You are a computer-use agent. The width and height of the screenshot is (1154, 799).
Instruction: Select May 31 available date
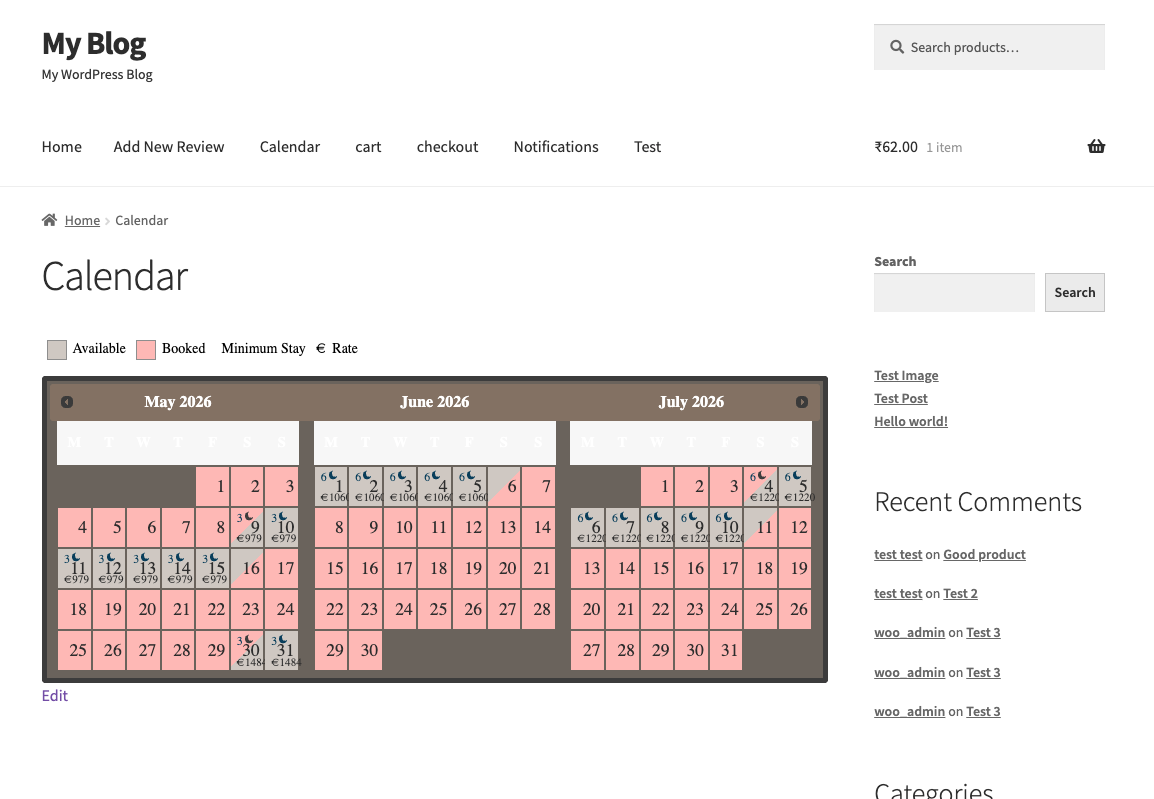(282, 649)
